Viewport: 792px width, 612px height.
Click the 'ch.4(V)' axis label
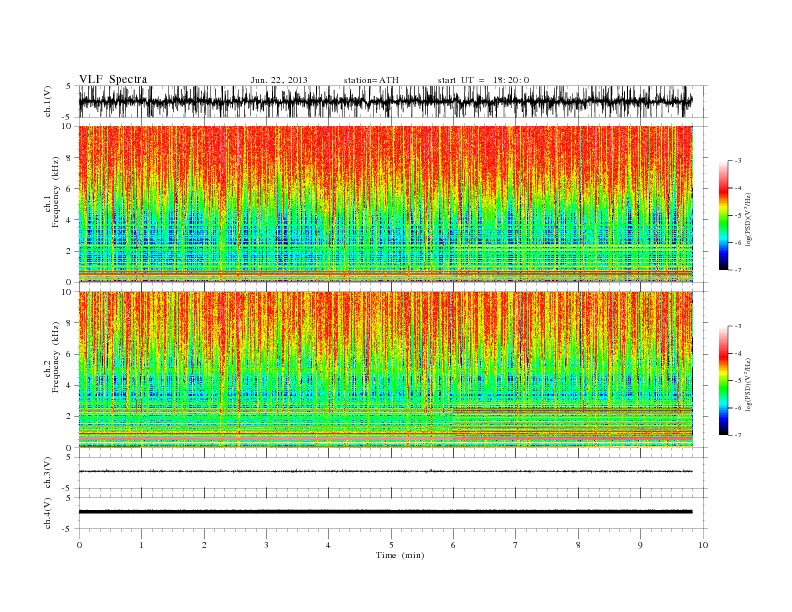(48, 513)
